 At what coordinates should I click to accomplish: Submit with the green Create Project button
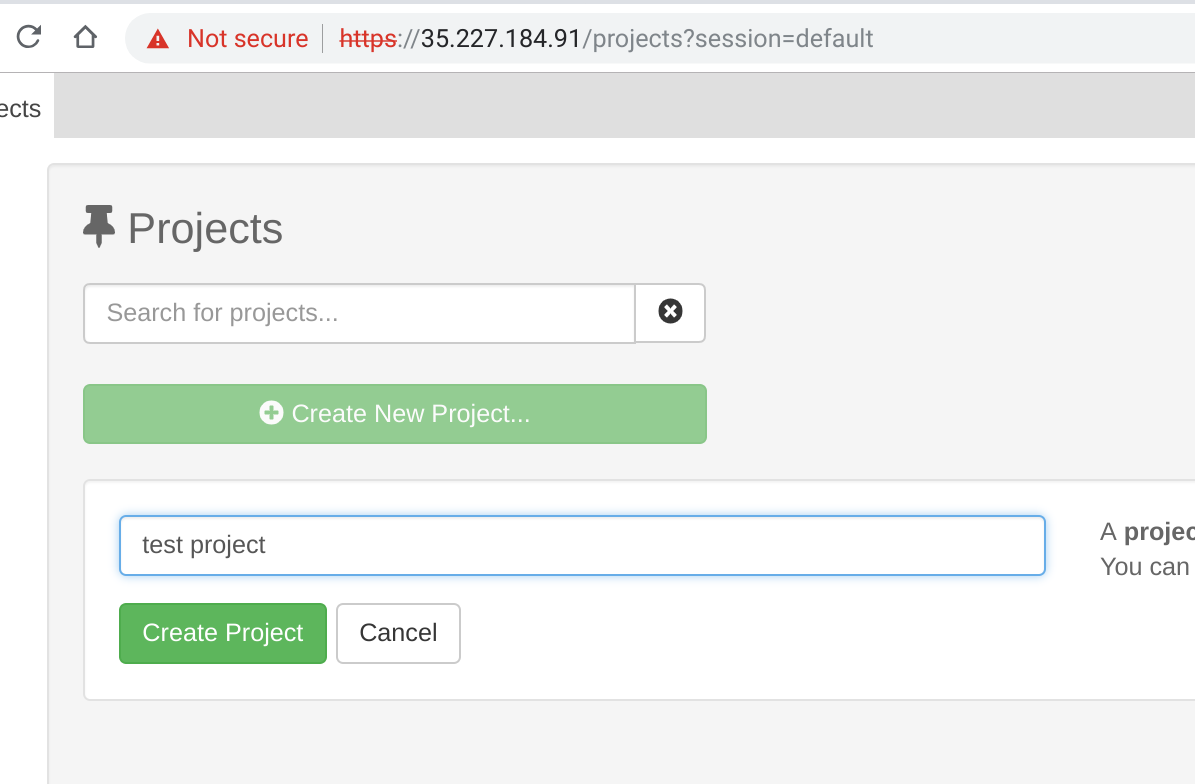[x=223, y=633]
